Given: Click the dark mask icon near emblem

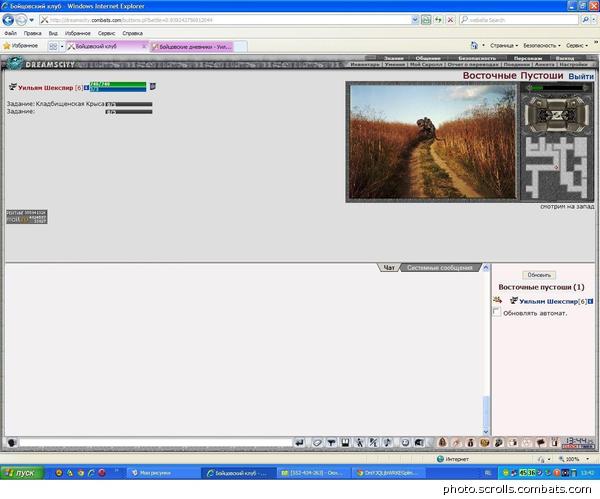Looking at the screenshot, I should [x=498, y=443].
